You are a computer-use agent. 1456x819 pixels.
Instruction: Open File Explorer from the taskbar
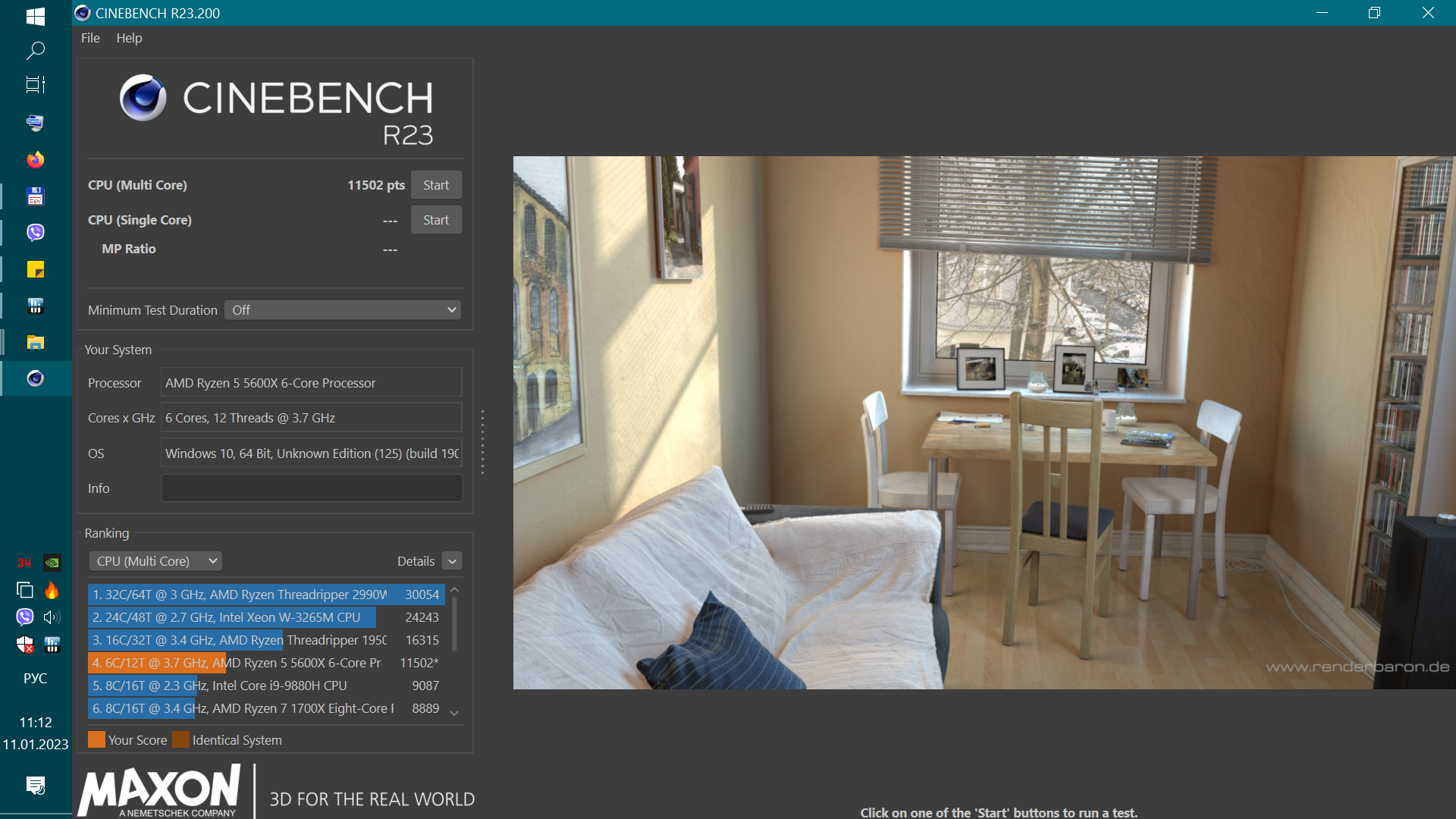(36, 342)
